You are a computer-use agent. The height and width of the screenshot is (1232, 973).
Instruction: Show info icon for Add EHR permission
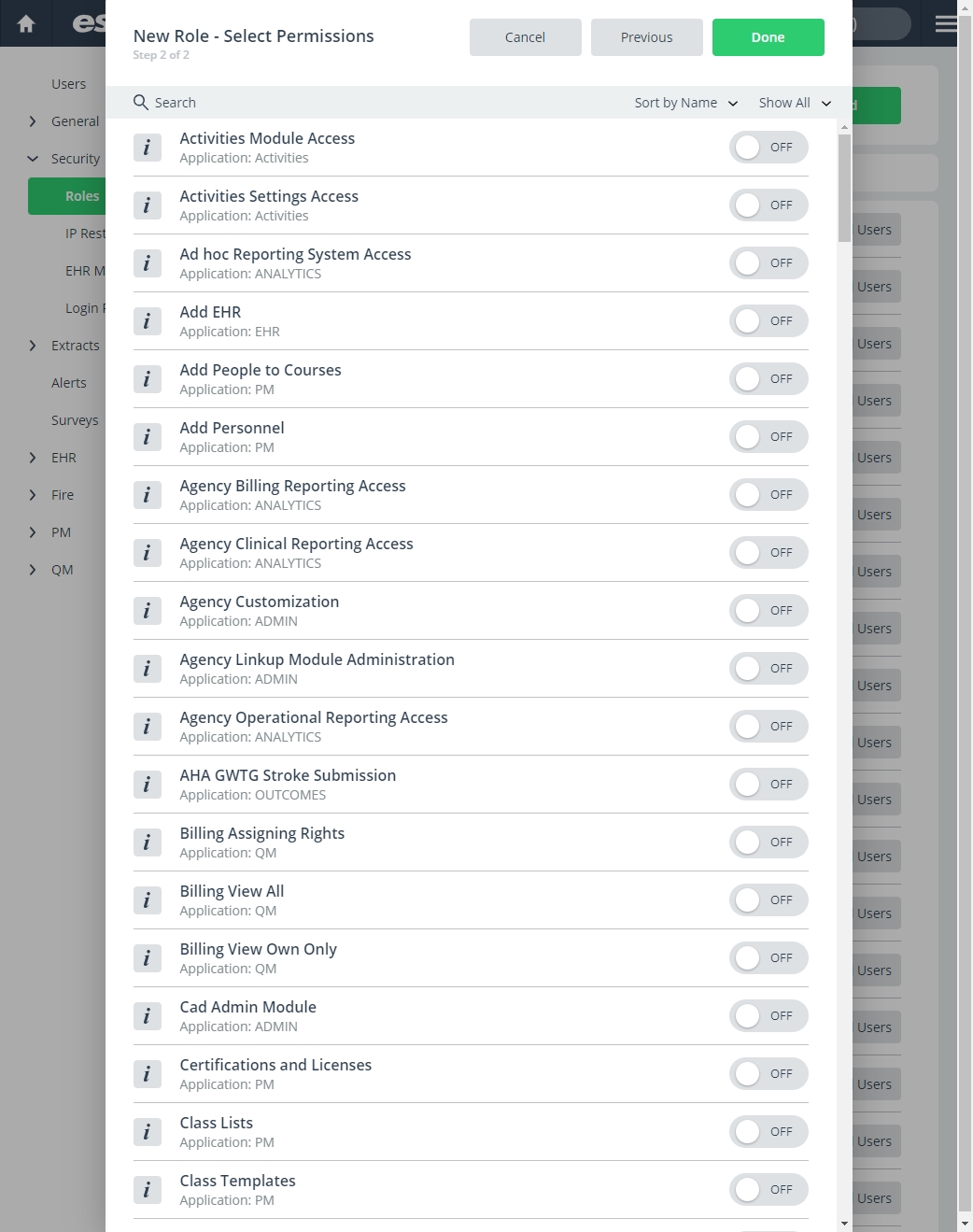tap(147, 321)
